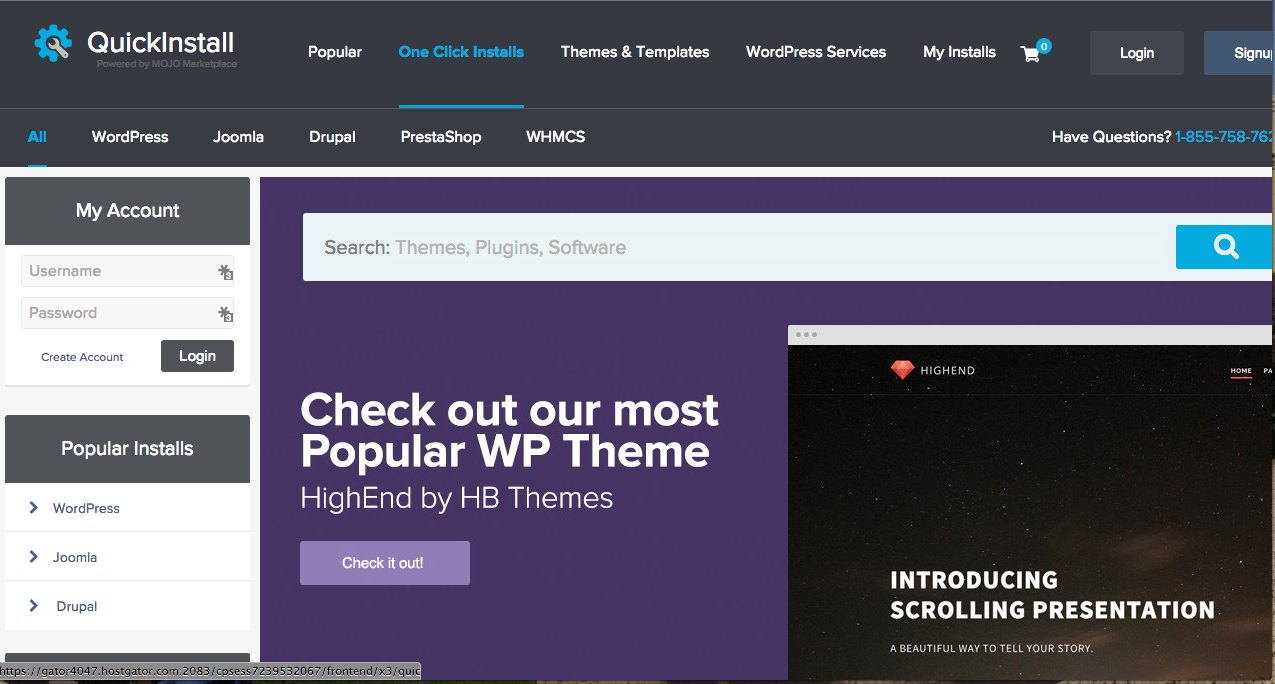Click the HighEnd red diamond logo
This screenshot has width=1275, height=684.
click(x=903, y=370)
